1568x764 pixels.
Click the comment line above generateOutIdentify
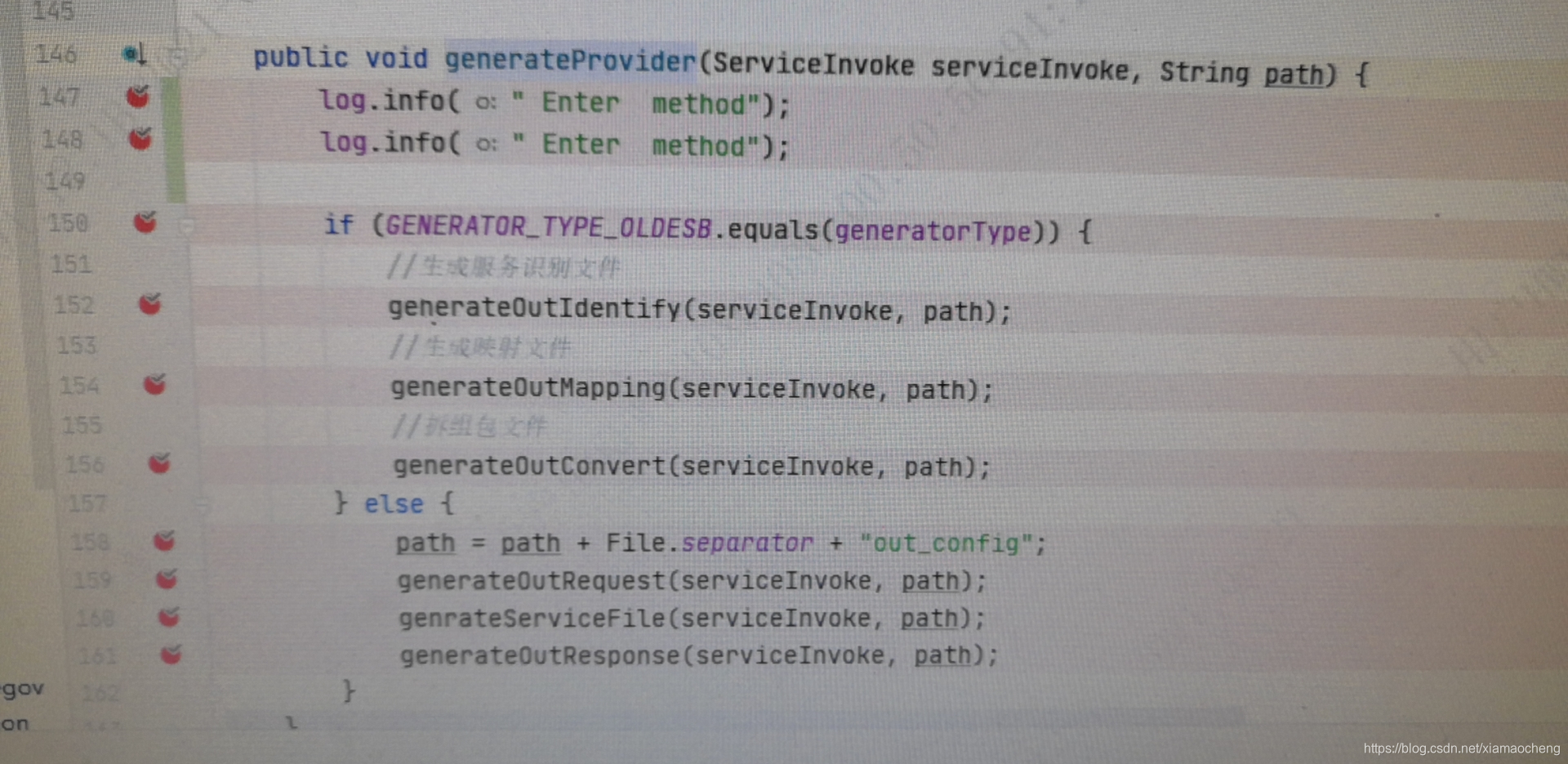(x=503, y=267)
